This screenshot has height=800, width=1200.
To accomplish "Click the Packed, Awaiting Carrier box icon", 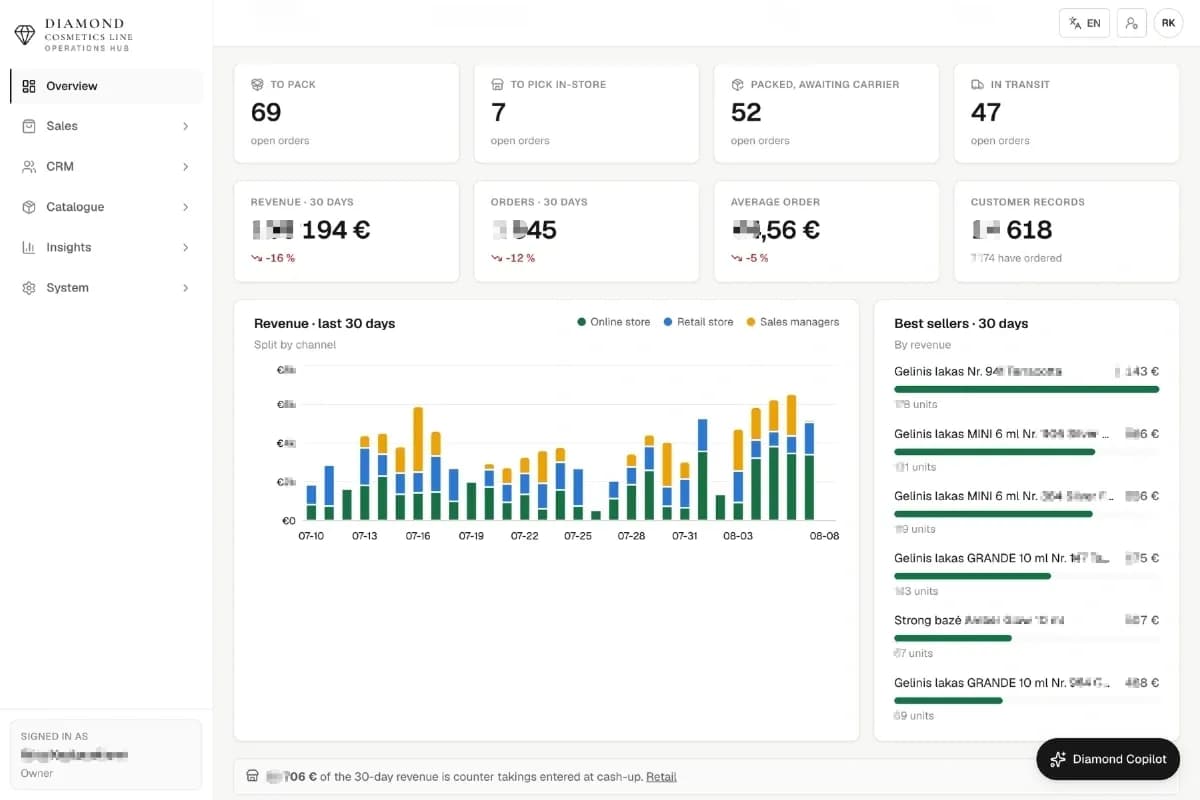I will 737,85.
